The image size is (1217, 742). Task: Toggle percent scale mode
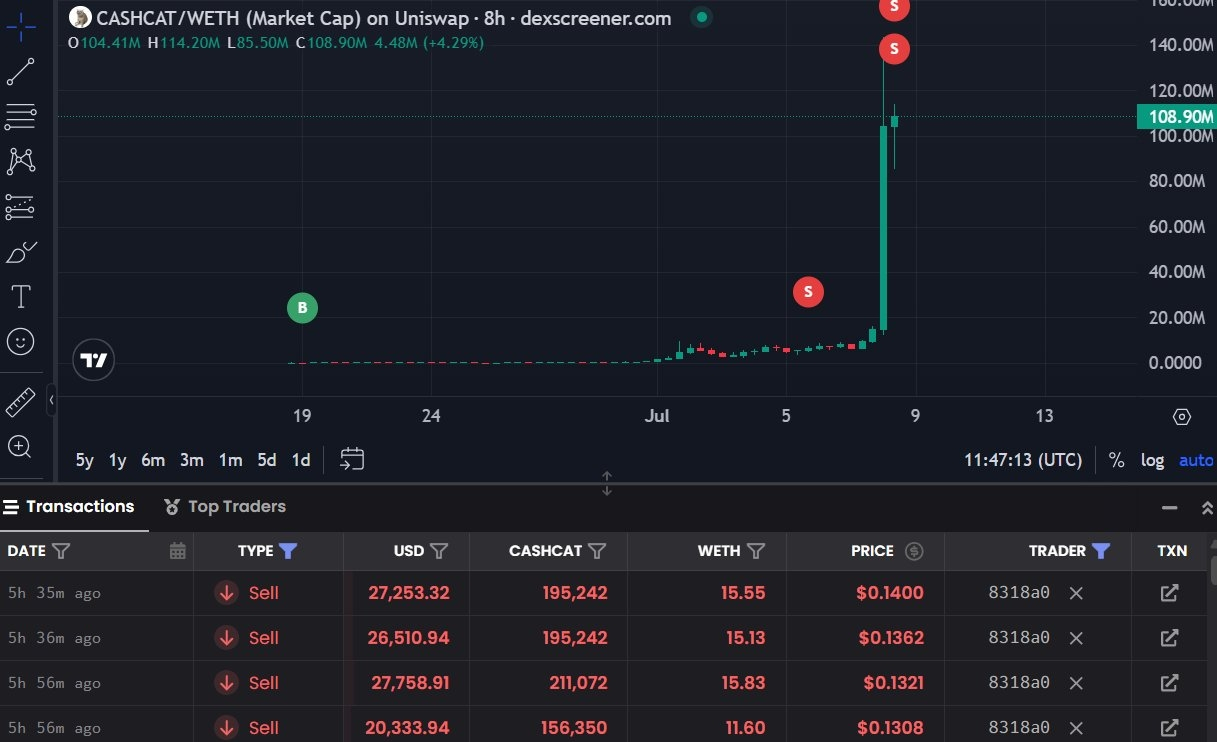pyautogui.click(x=1117, y=461)
